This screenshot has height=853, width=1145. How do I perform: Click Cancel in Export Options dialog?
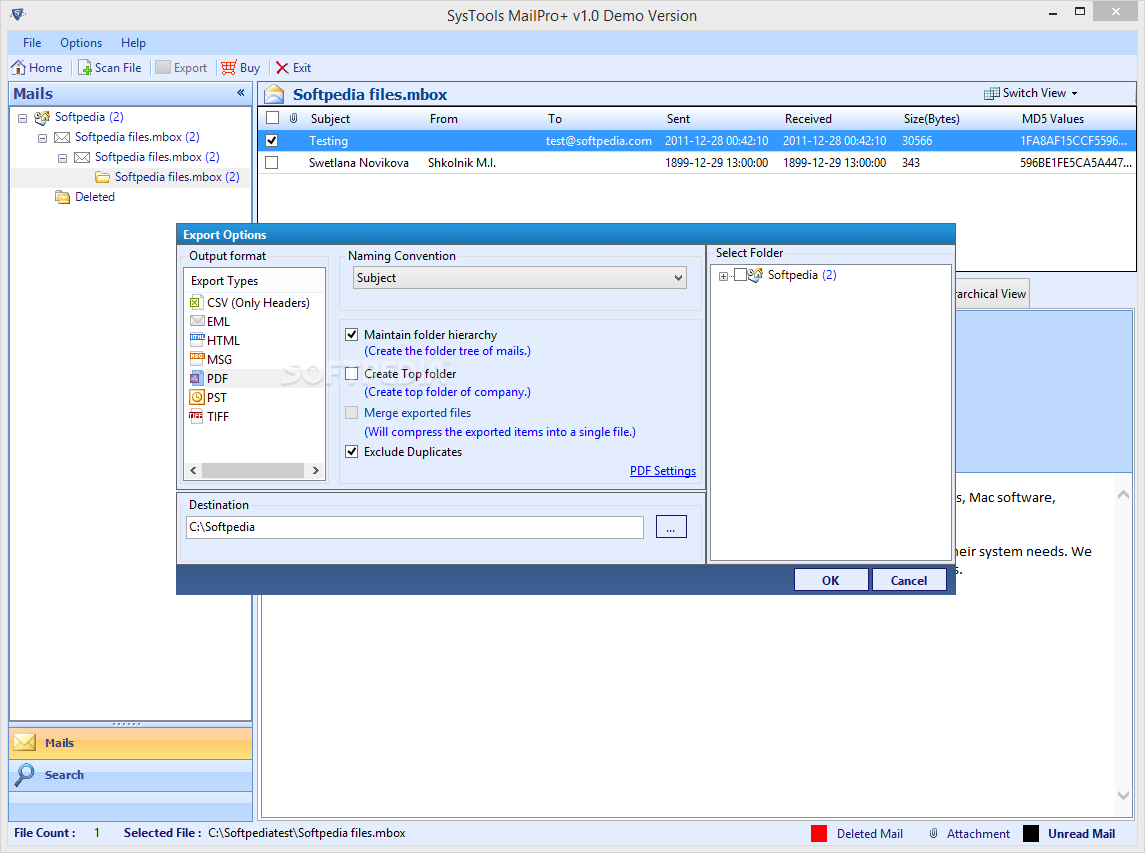909,580
